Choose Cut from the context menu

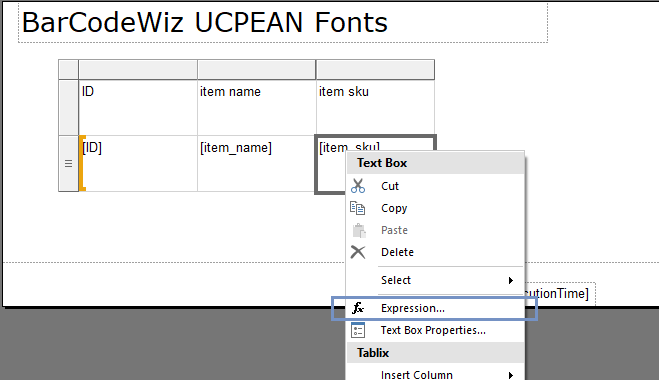(435, 186)
